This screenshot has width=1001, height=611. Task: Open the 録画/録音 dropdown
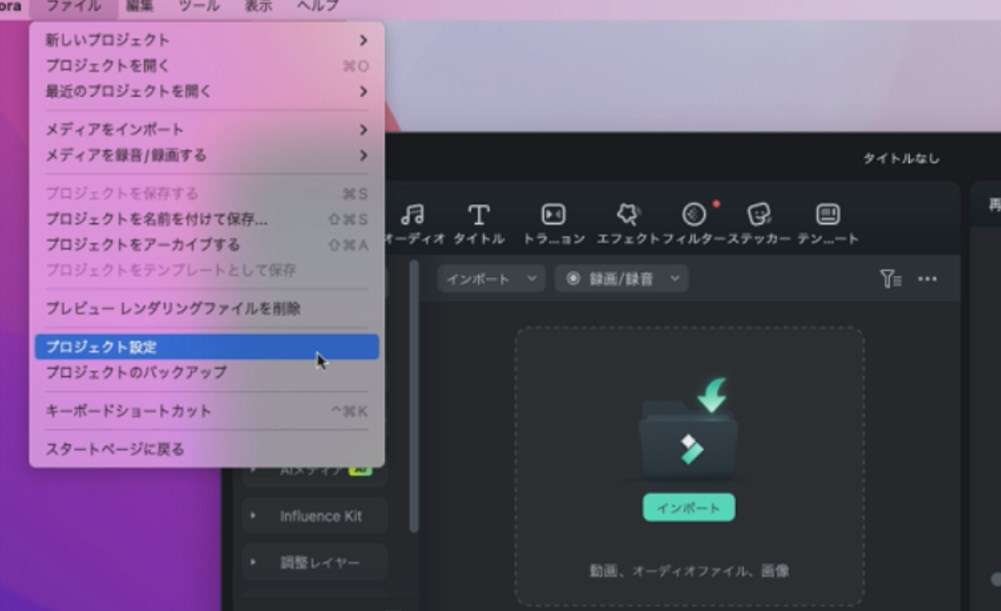pos(621,279)
